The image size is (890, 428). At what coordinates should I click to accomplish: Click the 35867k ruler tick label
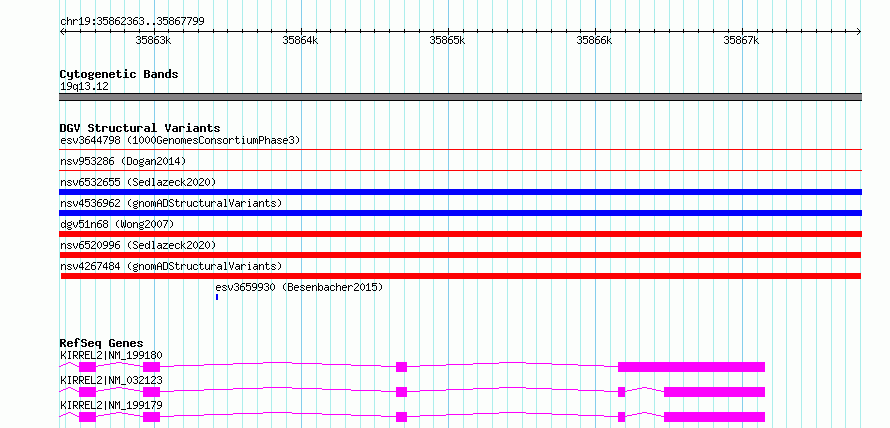[741, 40]
